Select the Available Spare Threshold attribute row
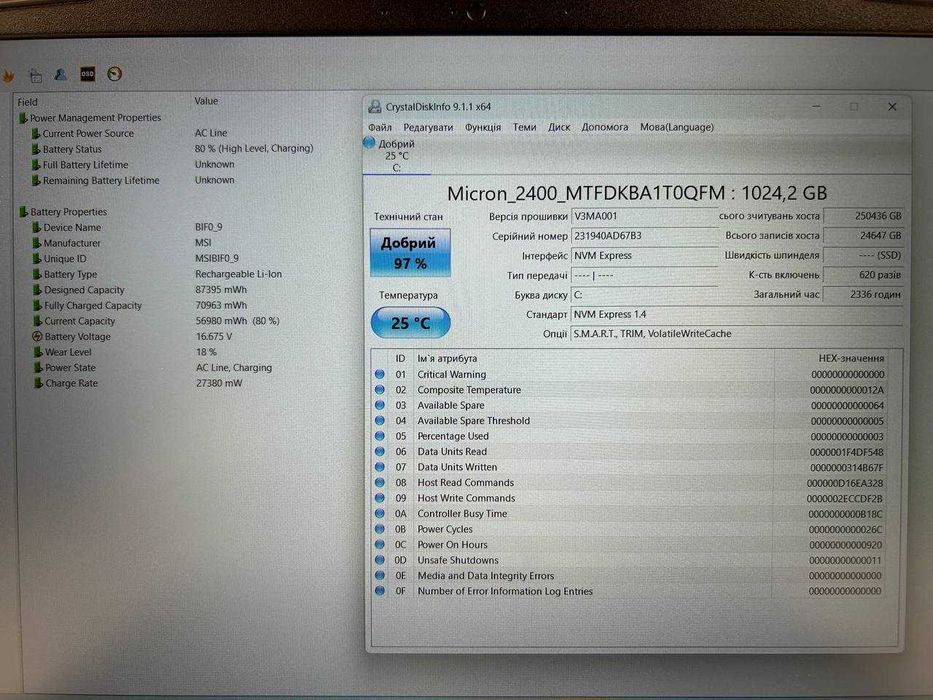The height and width of the screenshot is (700, 933). [x=631, y=421]
